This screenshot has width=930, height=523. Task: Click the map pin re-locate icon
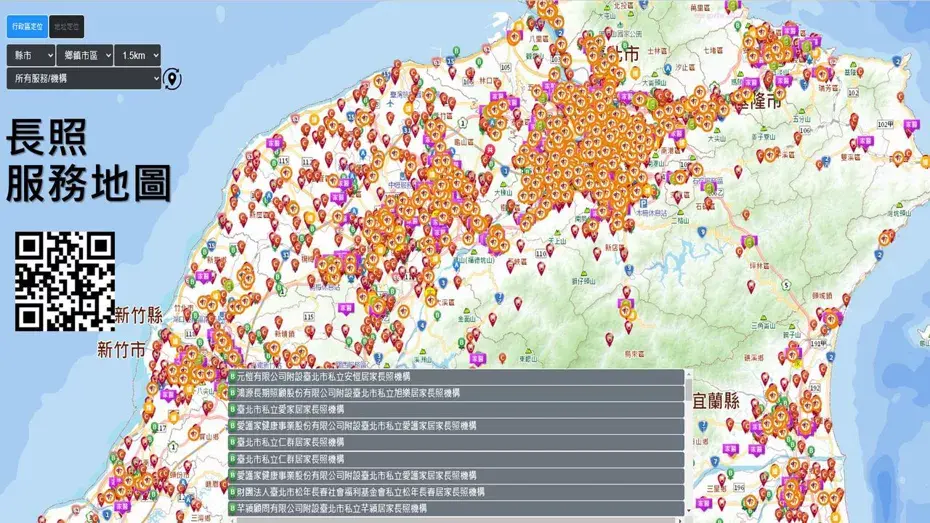[x=172, y=79]
